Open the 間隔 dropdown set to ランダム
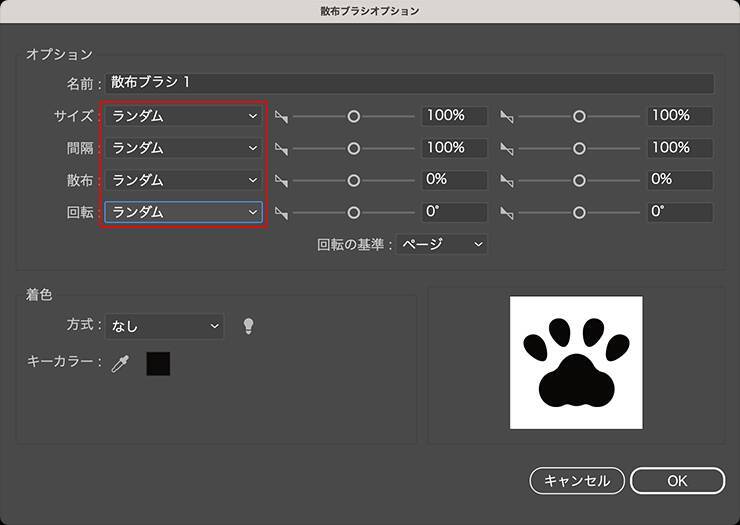This screenshot has height=525, width=740. pyautogui.click(x=184, y=148)
